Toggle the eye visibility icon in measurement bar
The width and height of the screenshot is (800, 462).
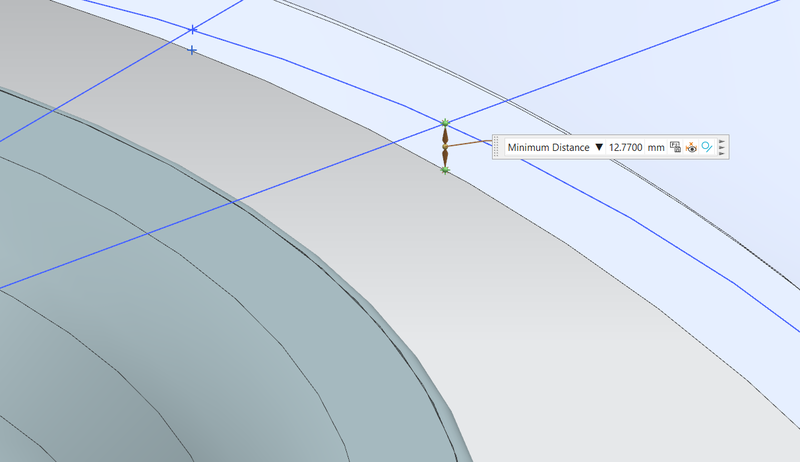(x=691, y=147)
